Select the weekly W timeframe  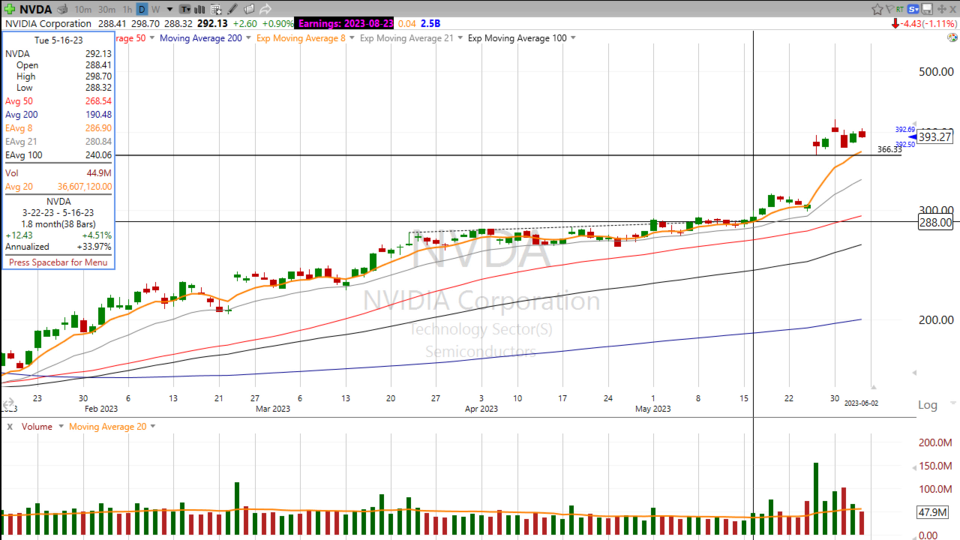(156, 9)
